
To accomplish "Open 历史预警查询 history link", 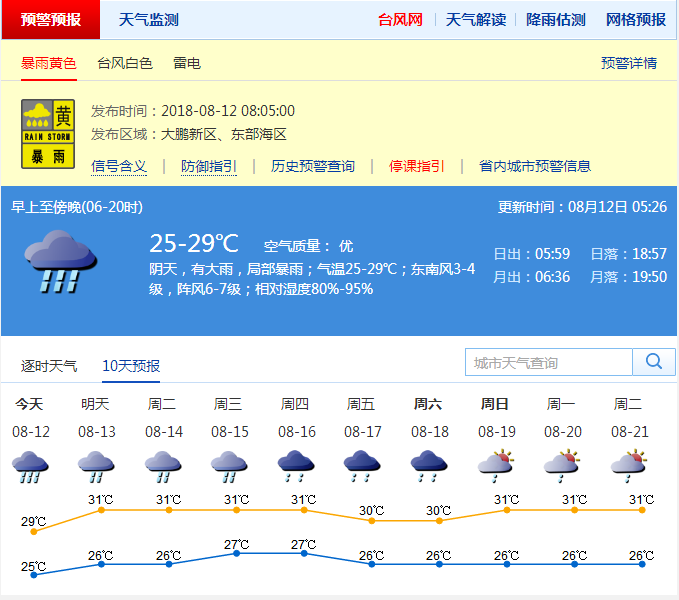I will [x=313, y=166].
